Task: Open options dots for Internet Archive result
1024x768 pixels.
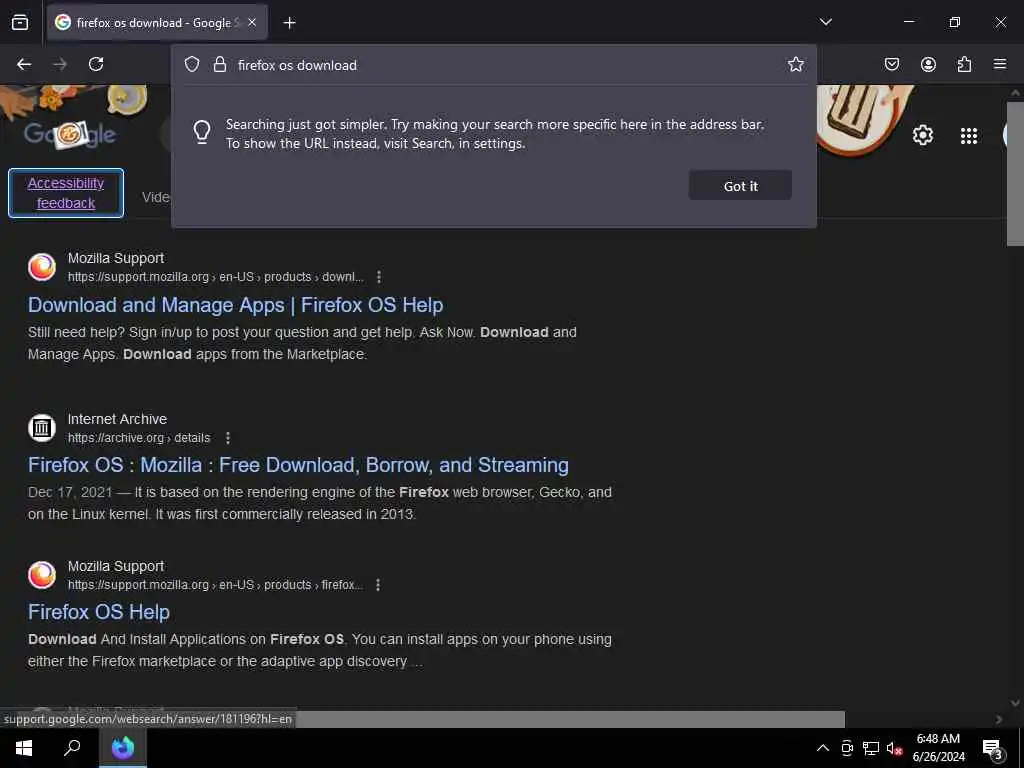Action: (227, 438)
